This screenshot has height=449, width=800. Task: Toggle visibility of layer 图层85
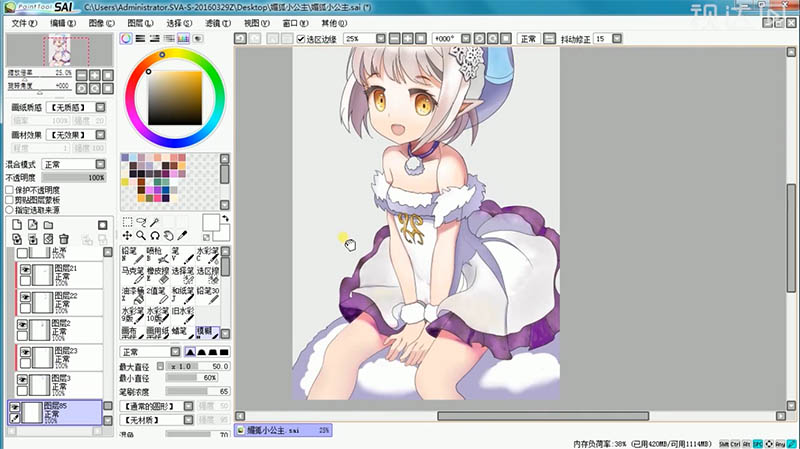coord(15,407)
